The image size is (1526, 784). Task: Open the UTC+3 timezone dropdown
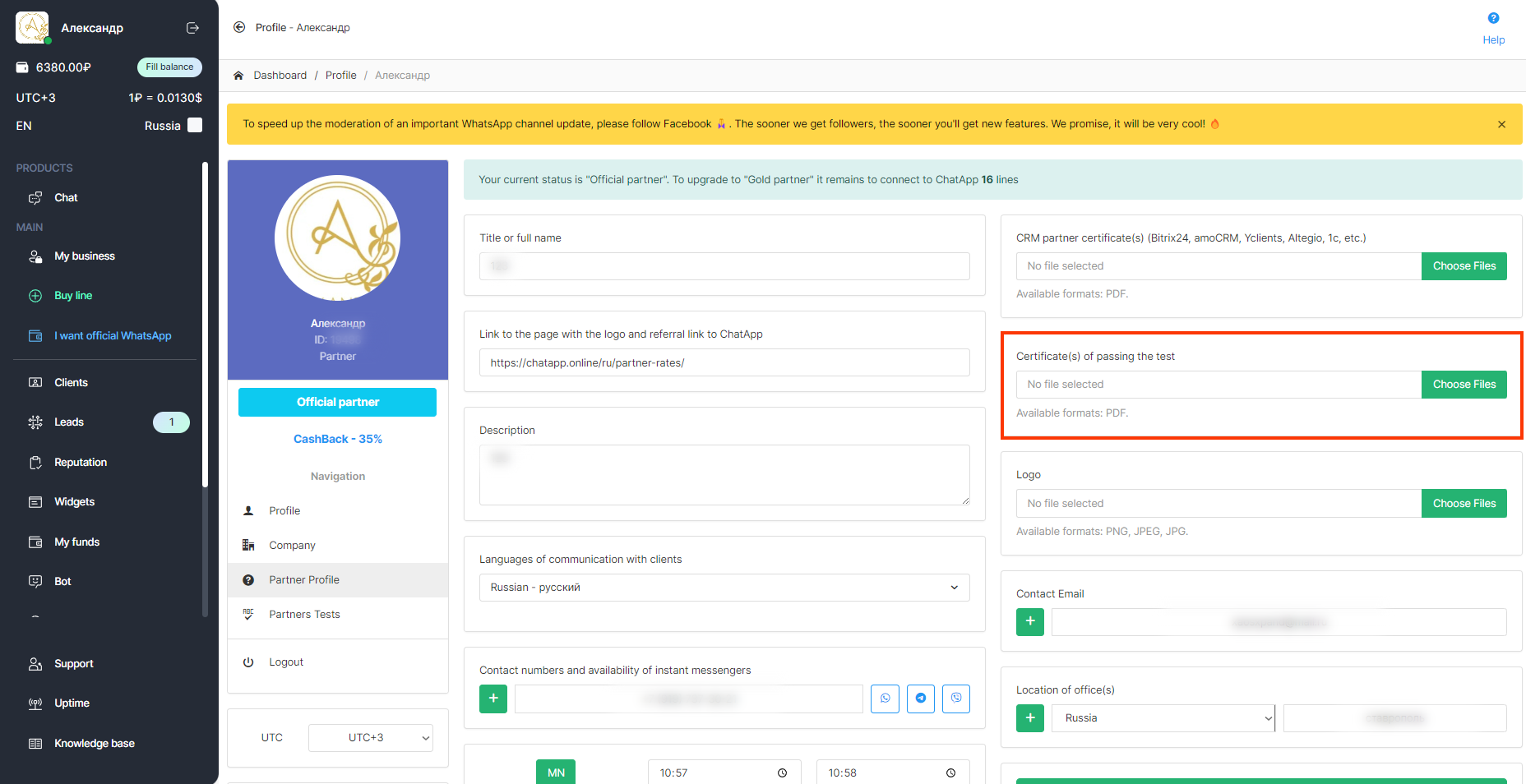[371, 738]
